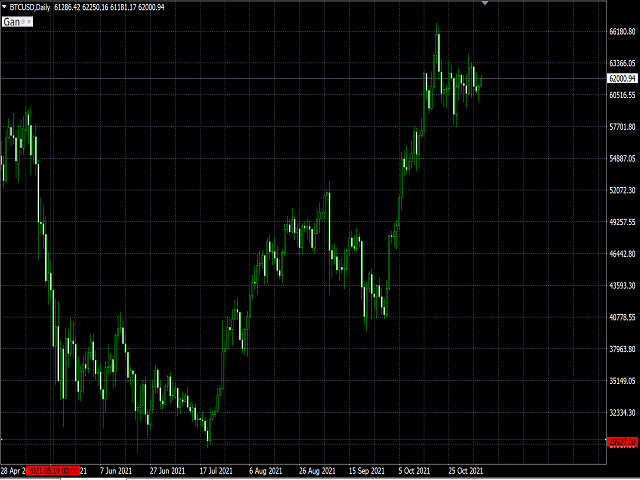Click the 52072.30 price axis value
Screen dimensions: 640x480
point(622,191)
